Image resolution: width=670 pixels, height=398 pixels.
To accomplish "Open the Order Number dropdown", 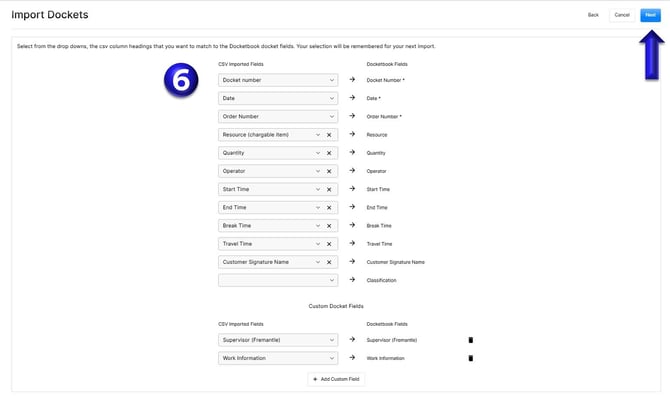I will click(x=278, y=116).
